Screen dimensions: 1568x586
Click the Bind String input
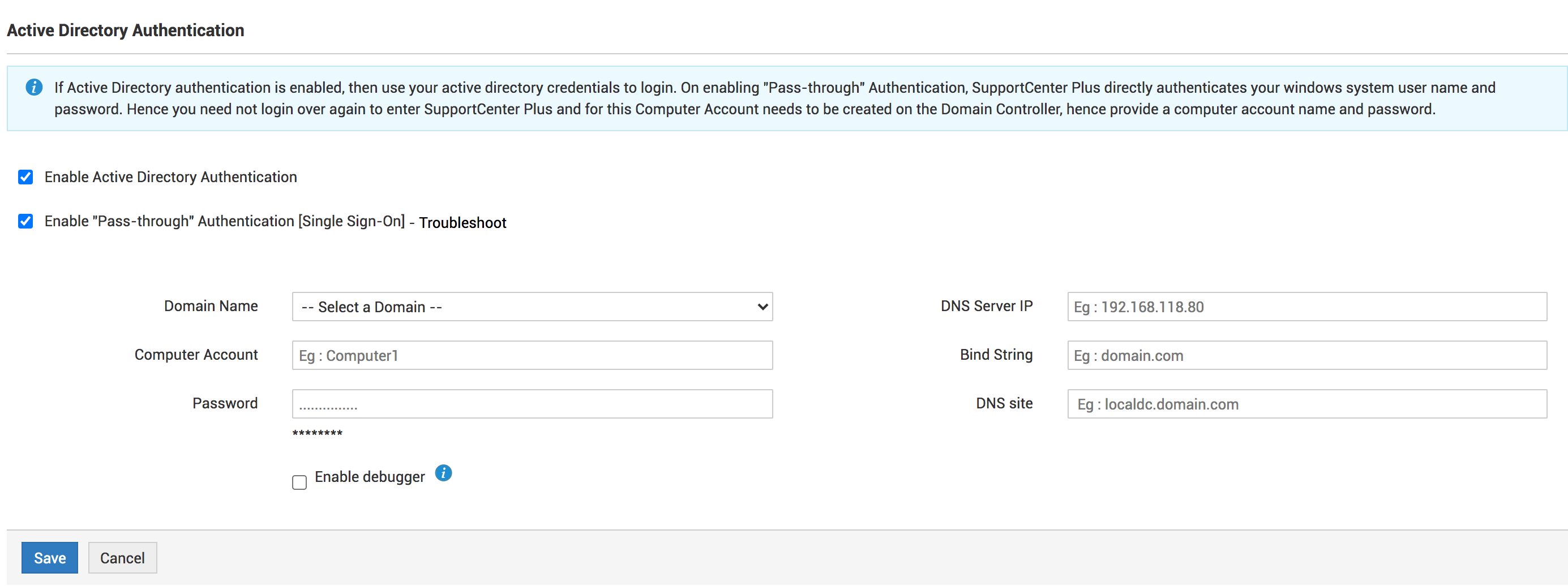tap(1307, 355)
